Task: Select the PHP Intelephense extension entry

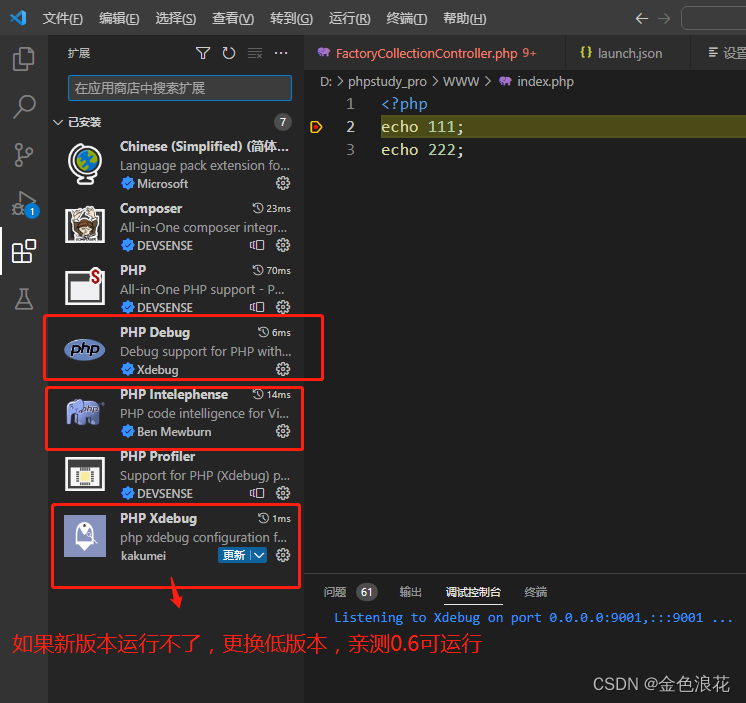Action: (176, 413)
